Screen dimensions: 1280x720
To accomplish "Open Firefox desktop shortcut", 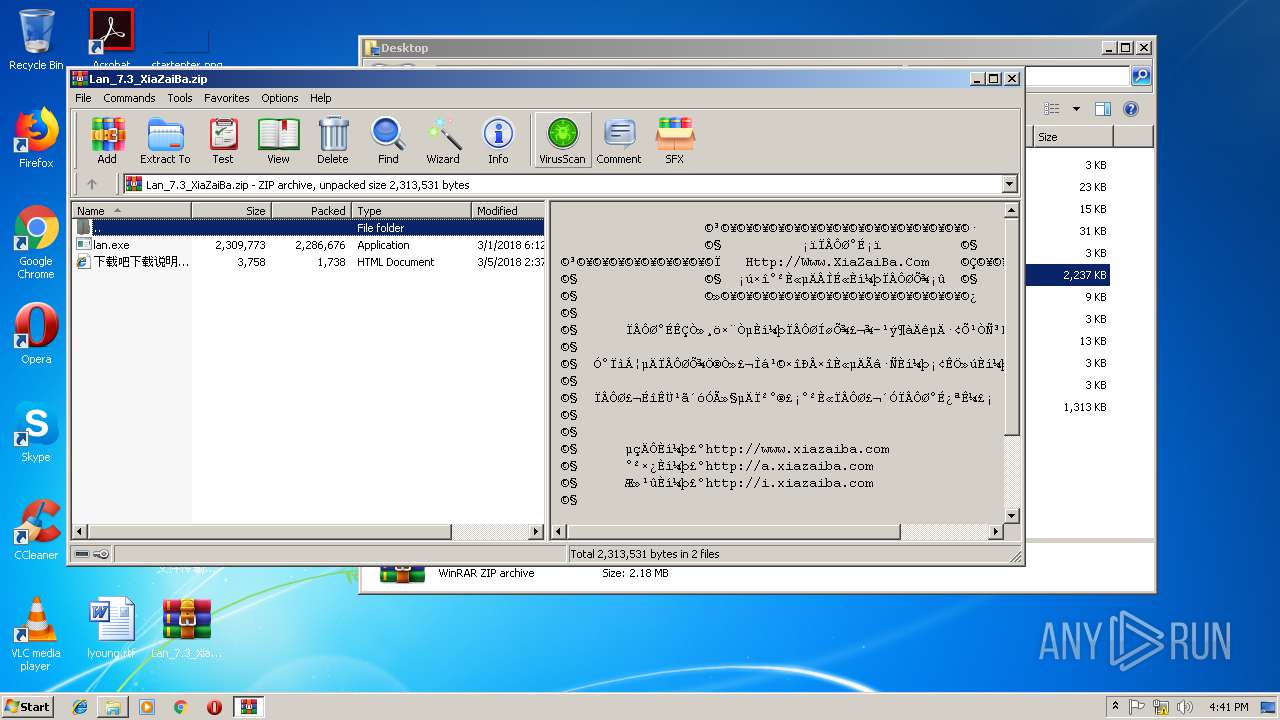I will pos(36,139).
